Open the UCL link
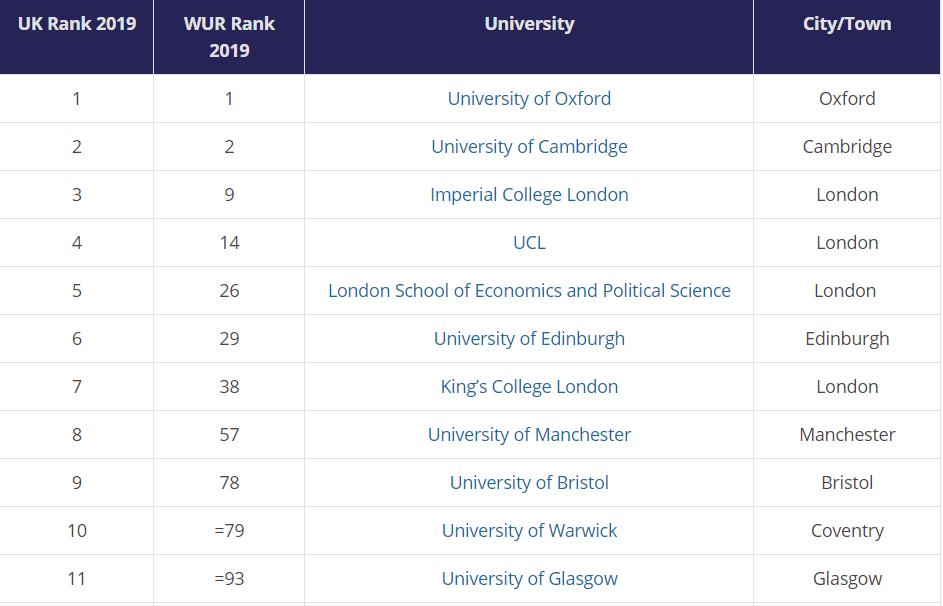The width and height of the screenshot is (943, 606). [529, 243]
